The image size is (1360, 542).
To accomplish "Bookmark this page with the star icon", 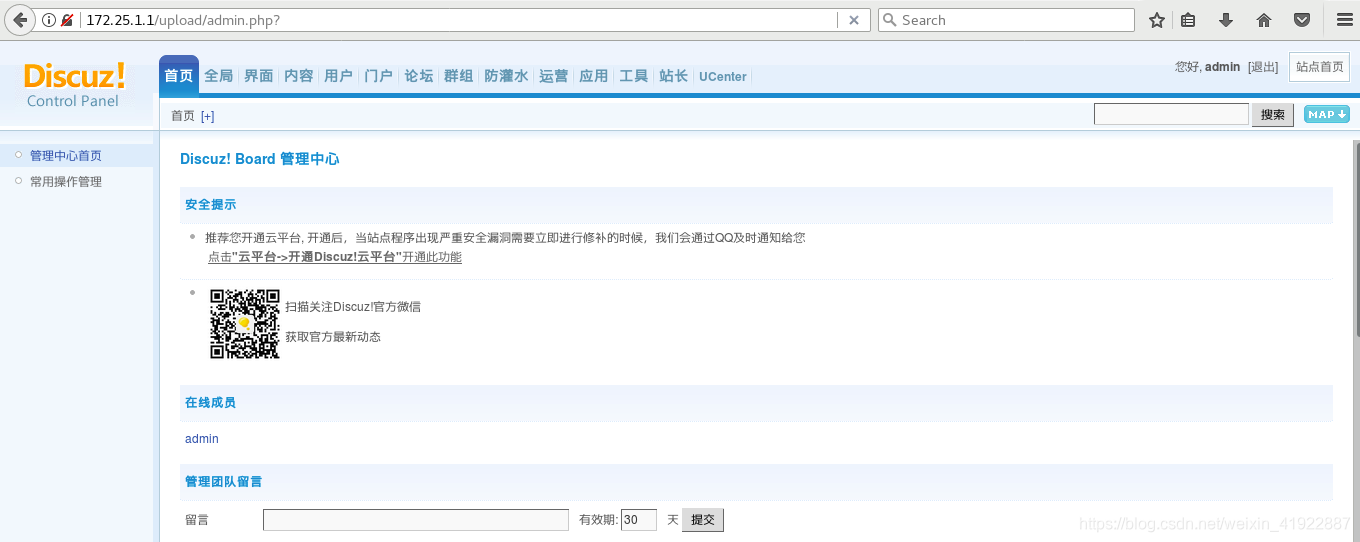I will (1157, 20).
